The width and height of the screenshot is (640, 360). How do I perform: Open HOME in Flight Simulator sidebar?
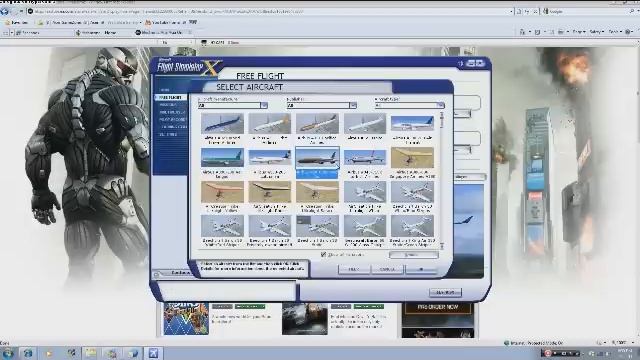pyautogui.click(x=165, y=90)
